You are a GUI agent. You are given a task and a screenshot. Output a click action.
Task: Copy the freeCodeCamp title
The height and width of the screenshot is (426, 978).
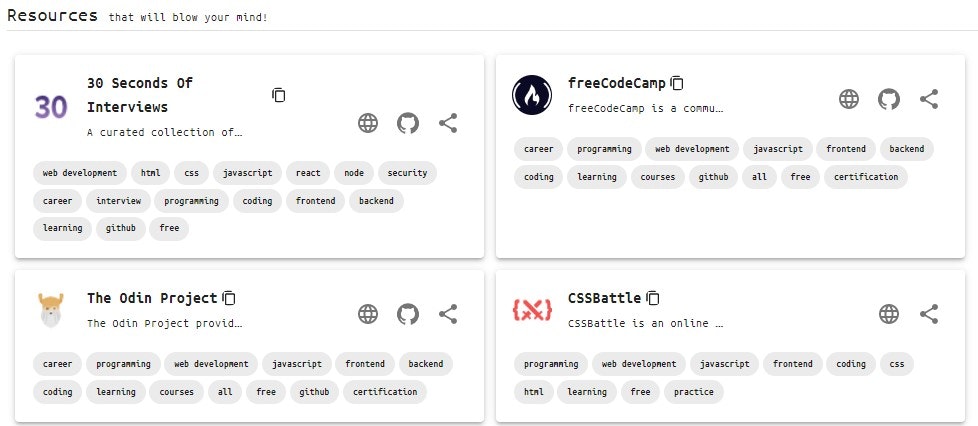677,83
